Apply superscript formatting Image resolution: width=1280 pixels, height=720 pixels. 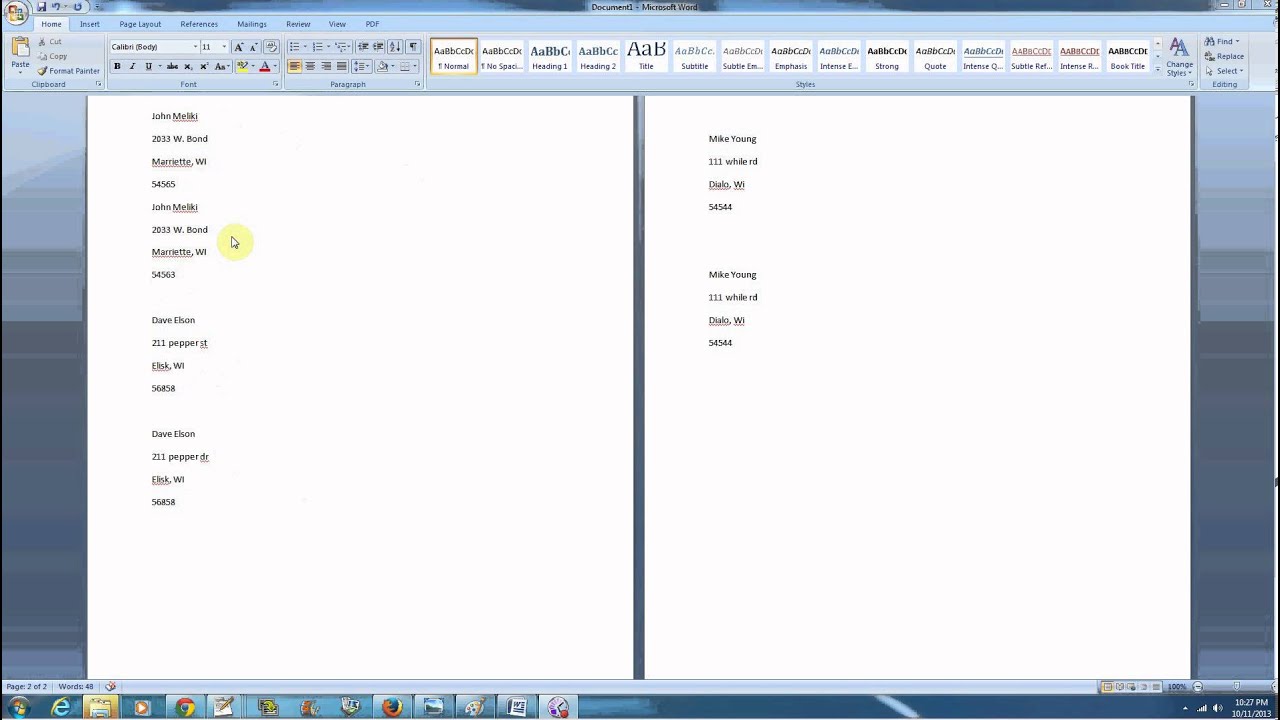[x=204, y=67]
